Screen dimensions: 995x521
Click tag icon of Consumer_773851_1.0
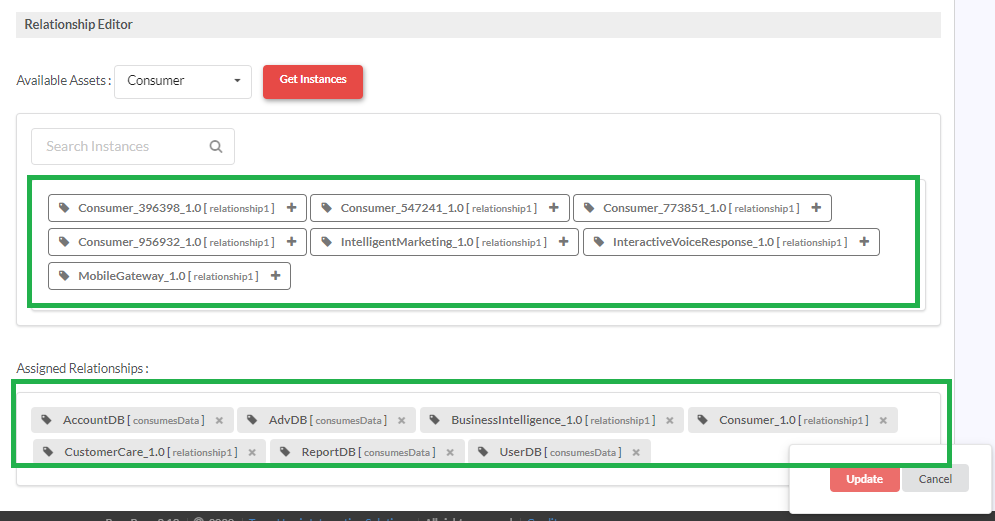point(589,208)
